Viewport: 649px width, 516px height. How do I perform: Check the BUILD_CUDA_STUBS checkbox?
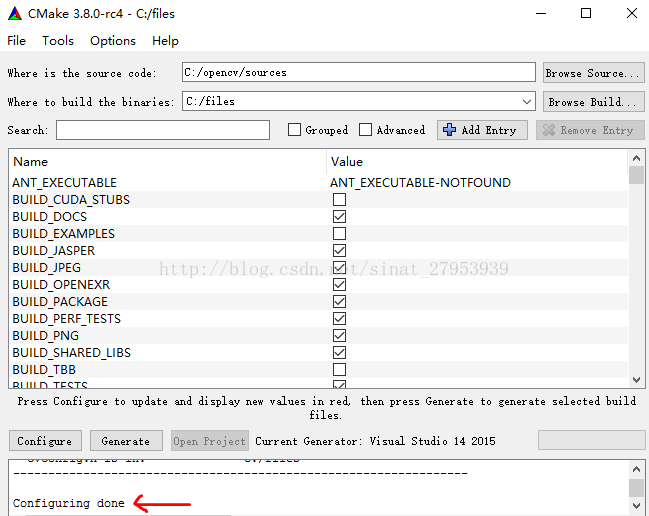coord(339,199)
